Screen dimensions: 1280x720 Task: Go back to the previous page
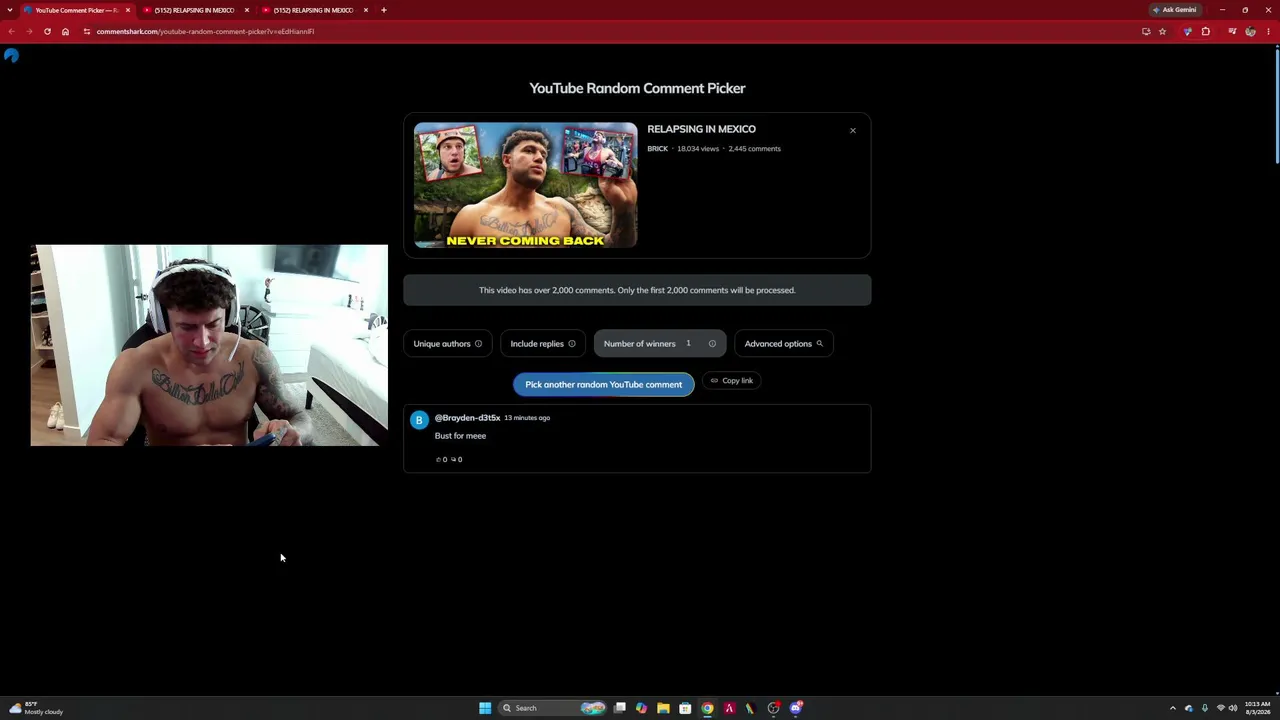[11, 31]
